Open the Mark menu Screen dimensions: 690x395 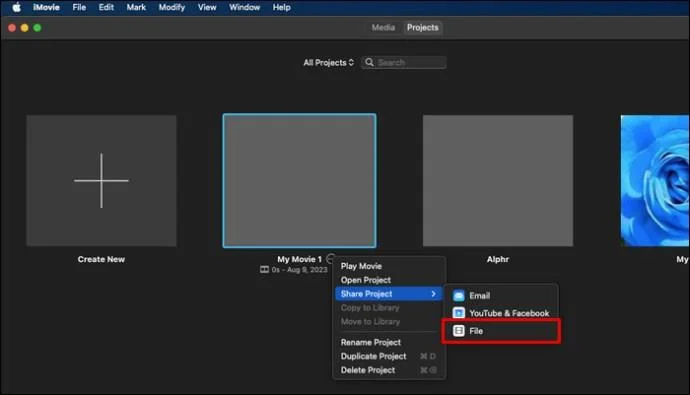(x=136, y=7)
